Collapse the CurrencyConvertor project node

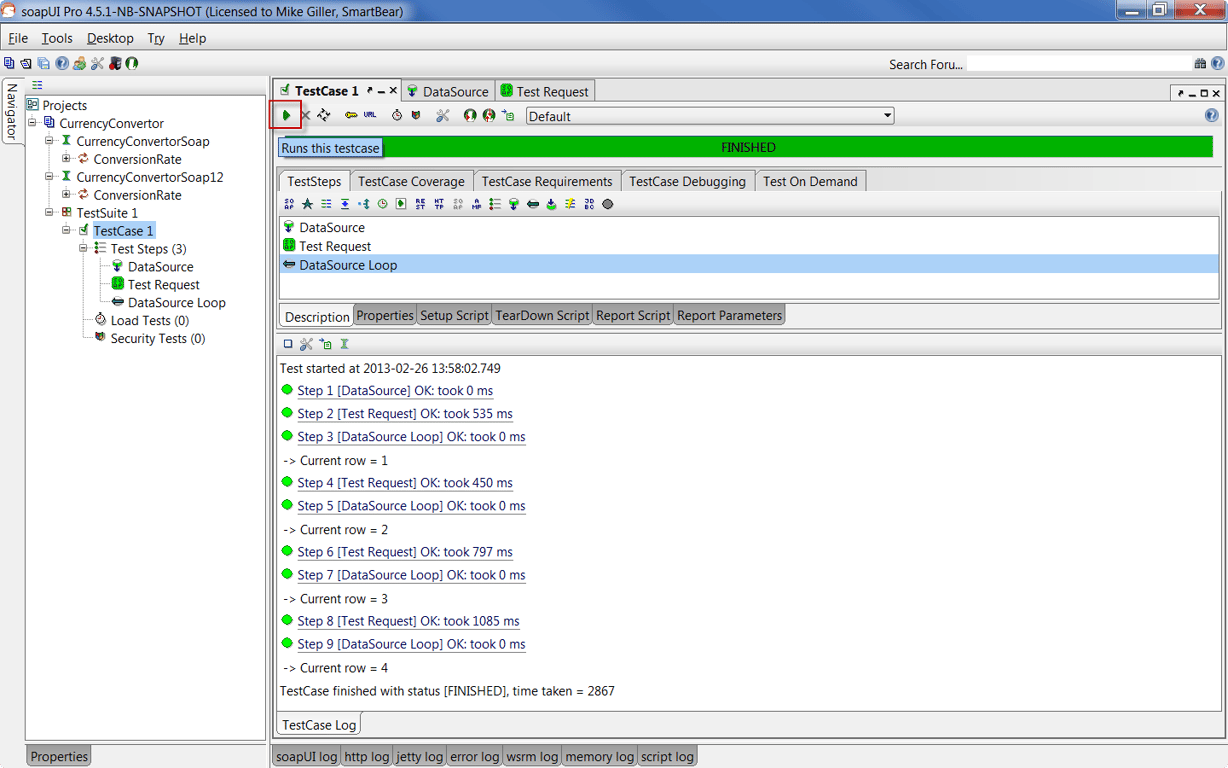(x=33, y=123)
